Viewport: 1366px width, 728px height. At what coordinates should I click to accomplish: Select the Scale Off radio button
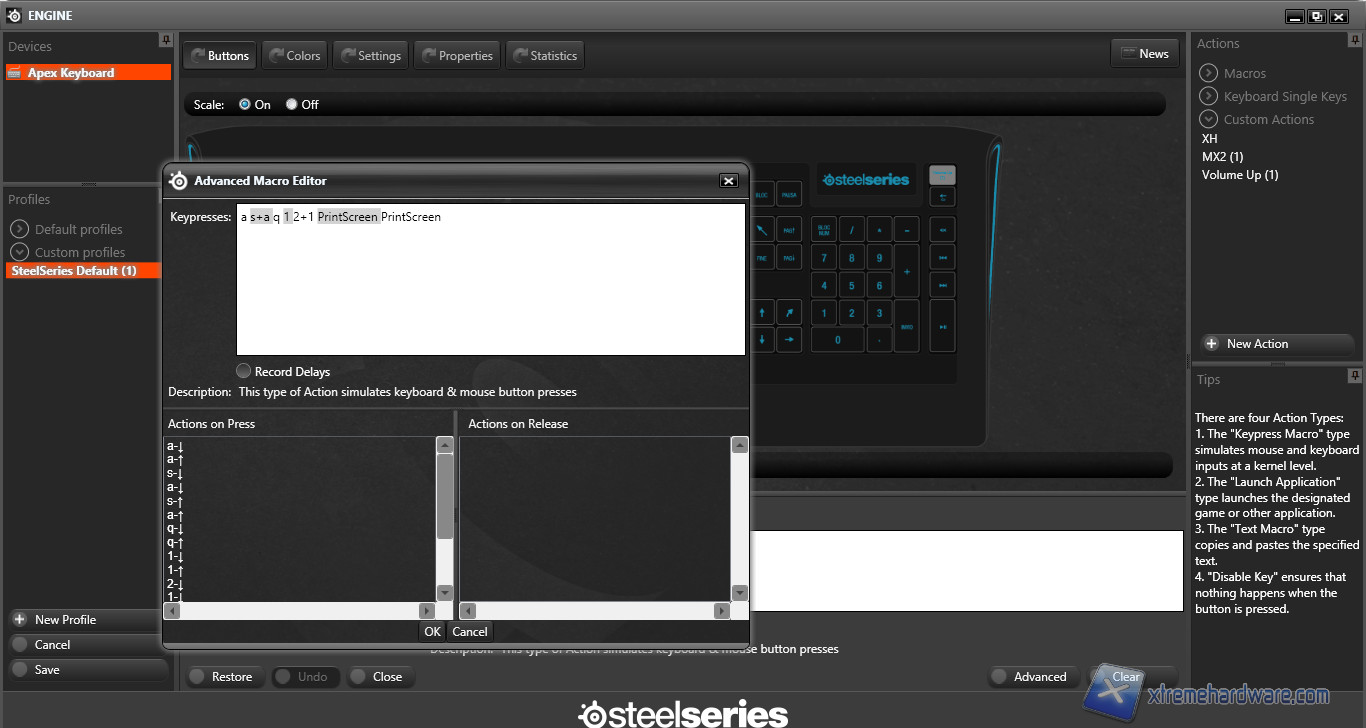(x=292, y=104)
